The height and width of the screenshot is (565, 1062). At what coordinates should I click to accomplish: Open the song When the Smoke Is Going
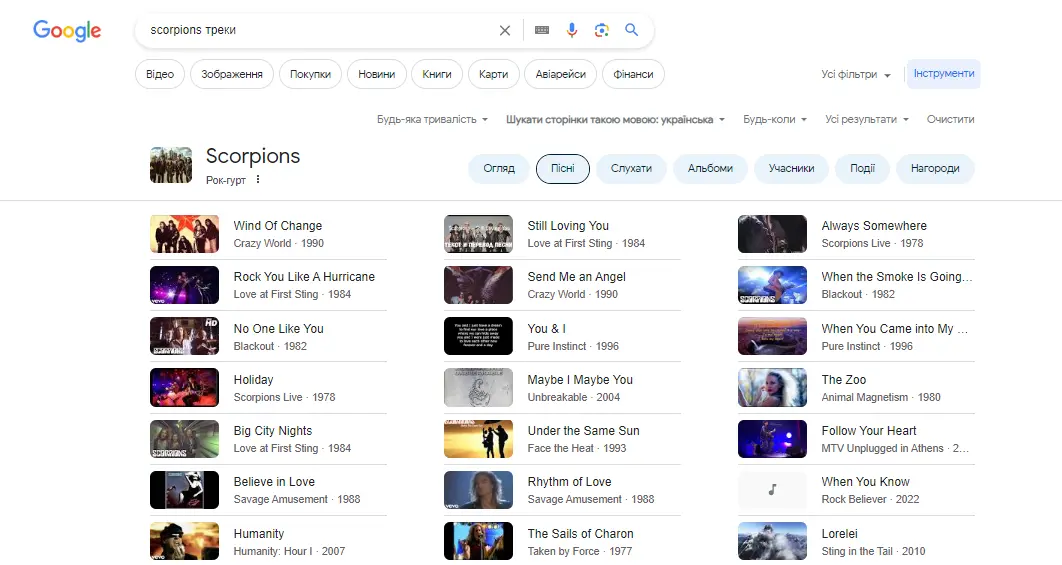(x=856, y=285)
